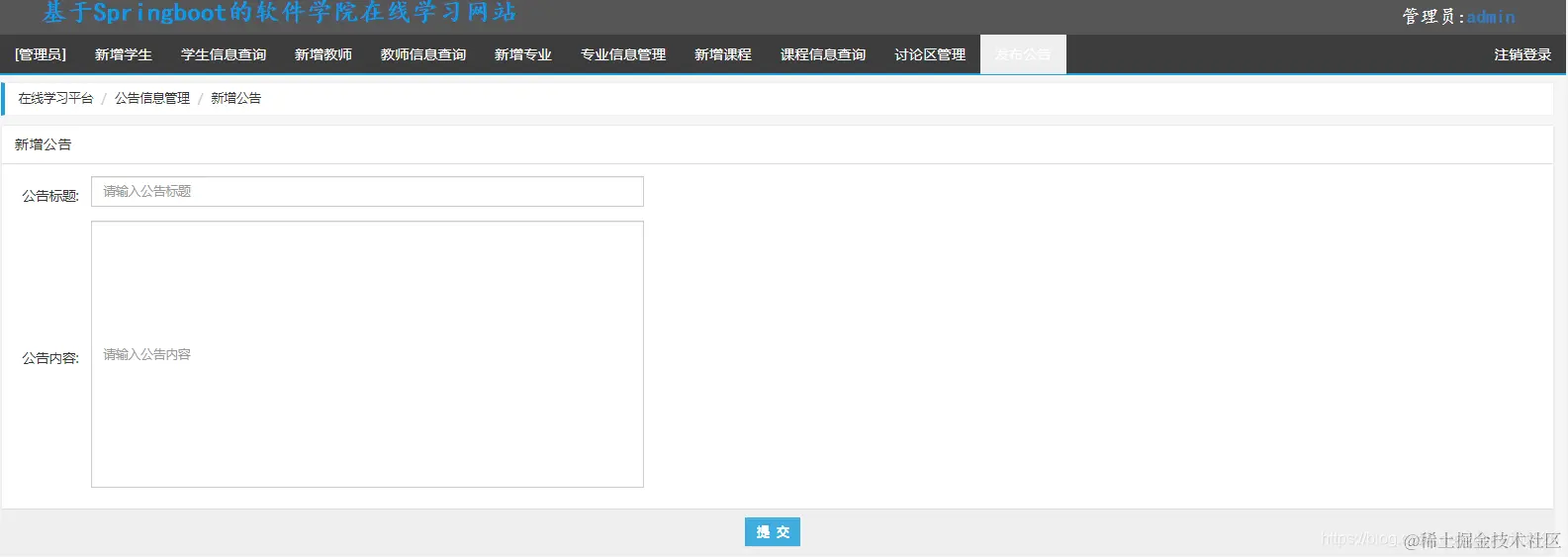Click 新增专业 in the nav bar

click(523, 54)
